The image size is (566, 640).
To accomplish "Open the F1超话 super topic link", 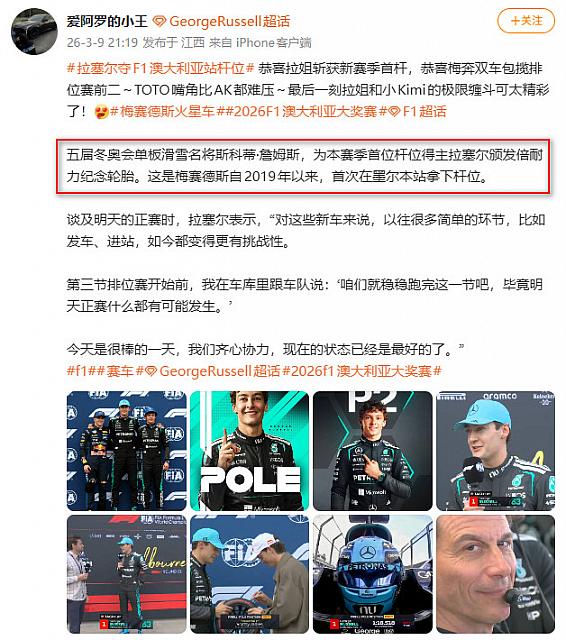I will tap(417, 111).
